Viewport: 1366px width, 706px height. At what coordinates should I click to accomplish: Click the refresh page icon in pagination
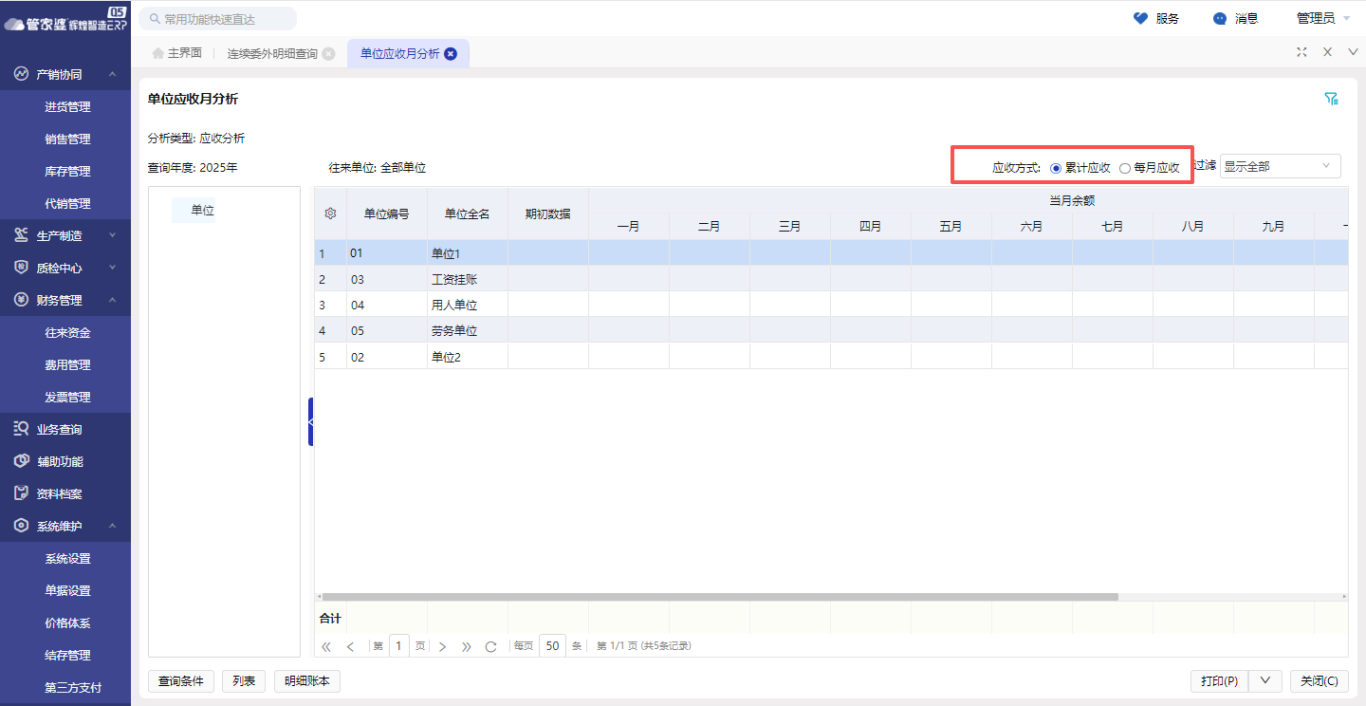[x=491, y=646]
